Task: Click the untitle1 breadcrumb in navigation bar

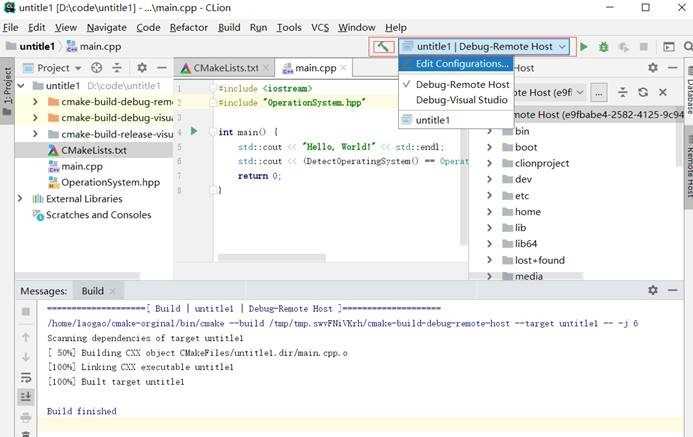Action: pyautogui.click(x=31, y=46)
